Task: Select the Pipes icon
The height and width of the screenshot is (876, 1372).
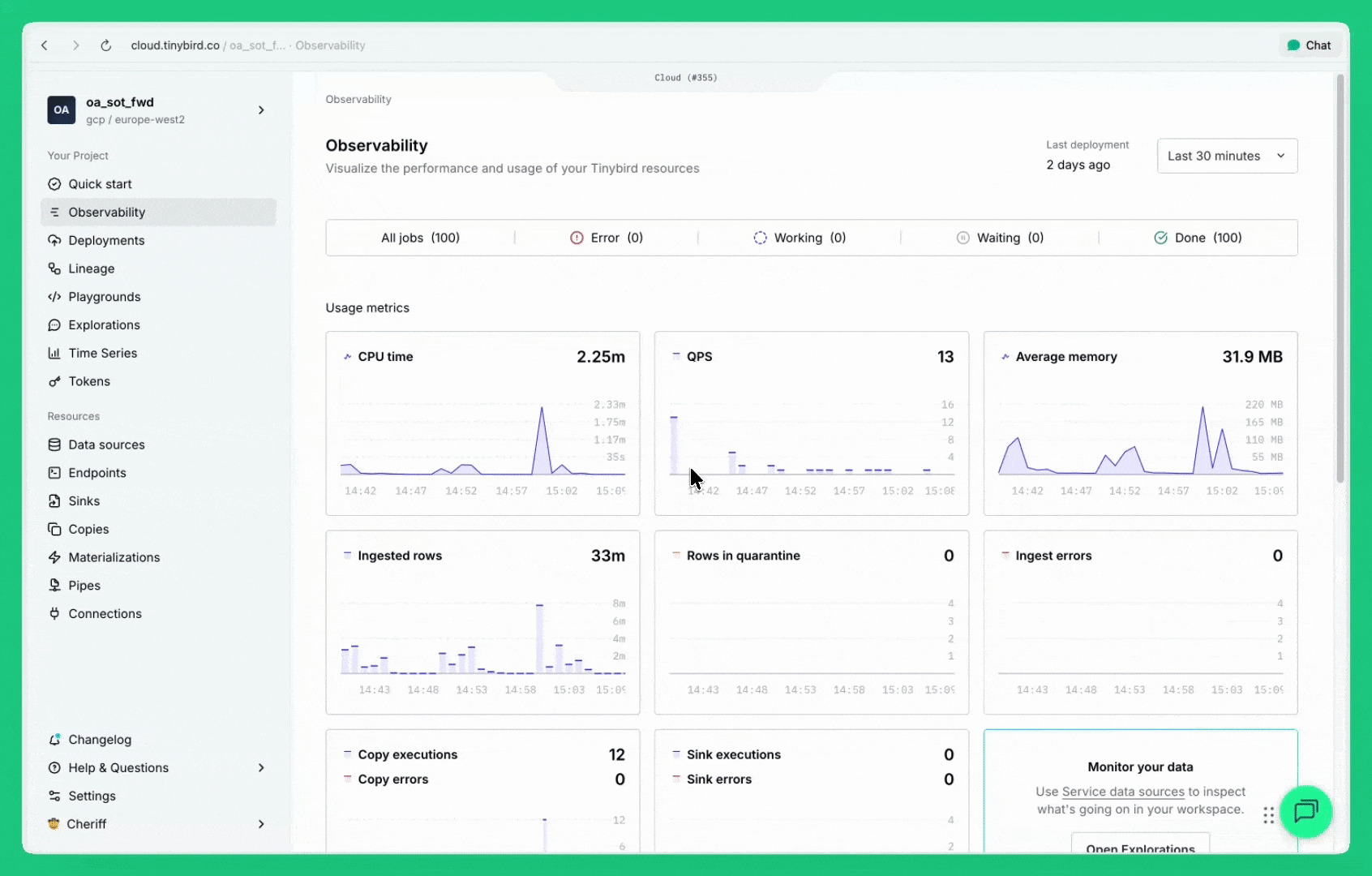Action: click(54, 585)
